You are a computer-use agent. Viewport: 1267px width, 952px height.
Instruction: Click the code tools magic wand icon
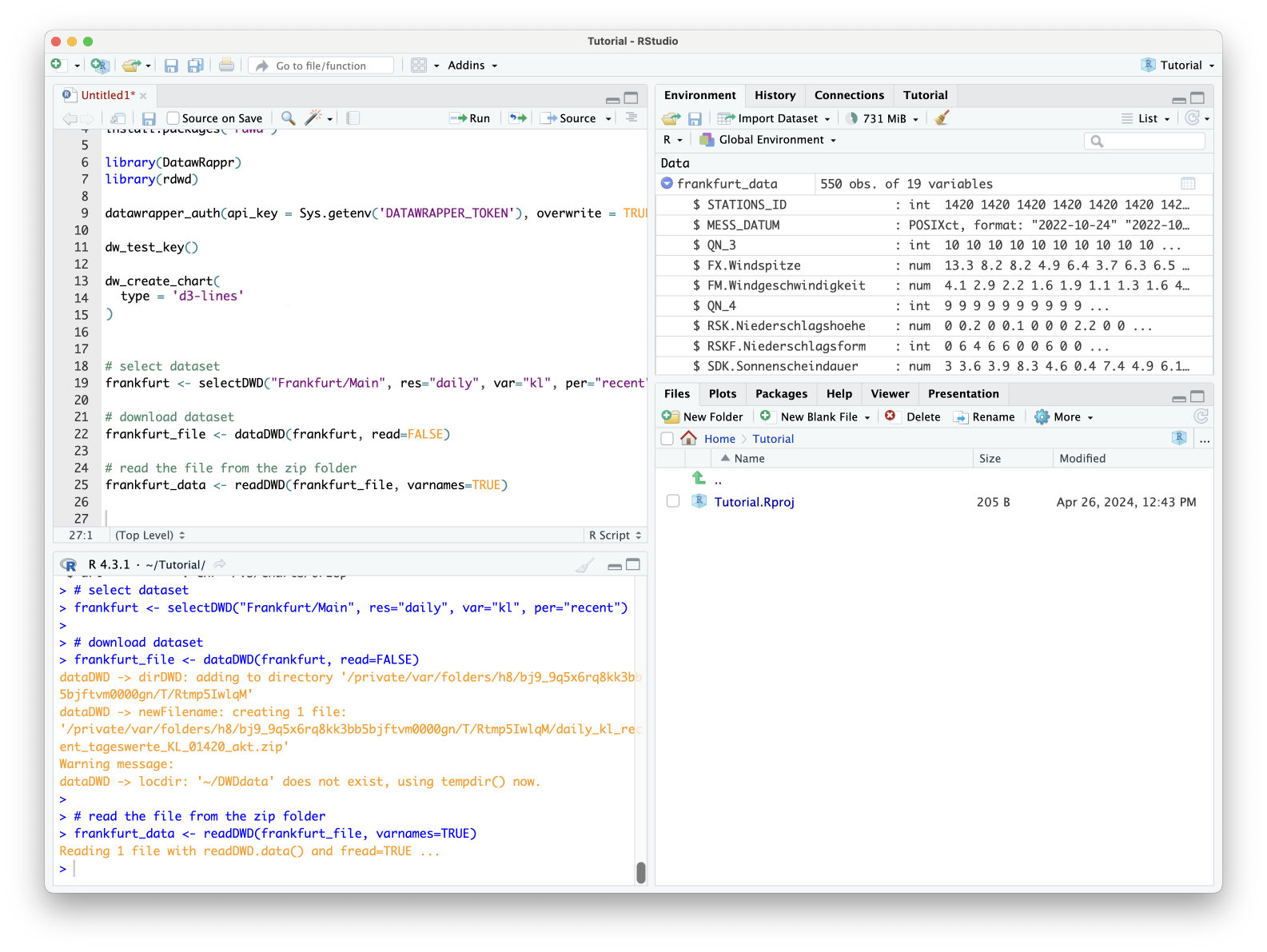[x=313, y=118]
